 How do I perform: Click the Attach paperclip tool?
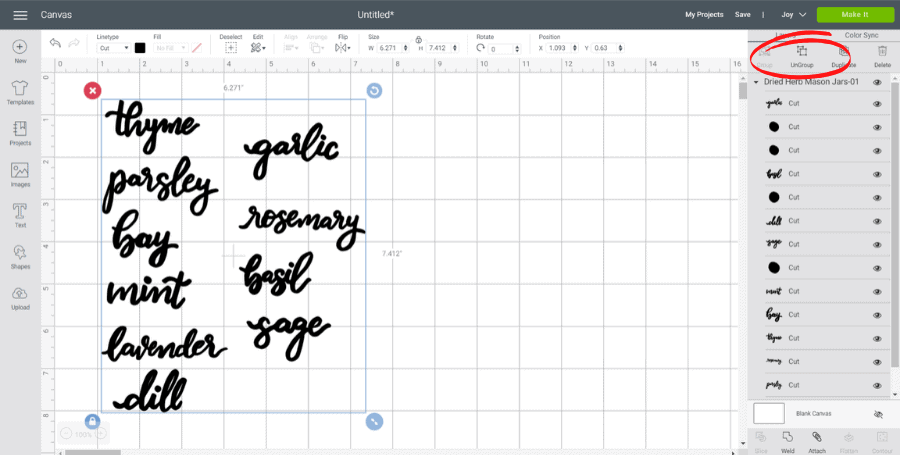tap(817, 442)
